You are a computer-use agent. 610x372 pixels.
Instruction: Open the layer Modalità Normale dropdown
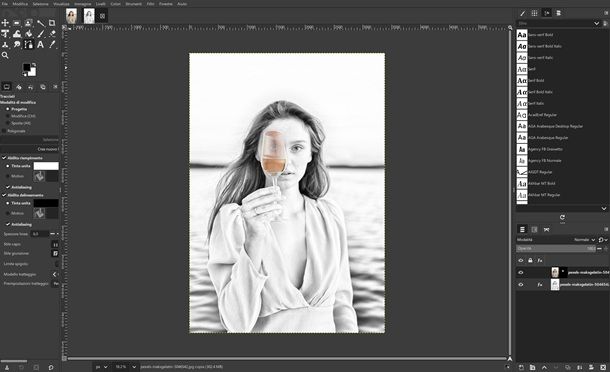[585, 240]
